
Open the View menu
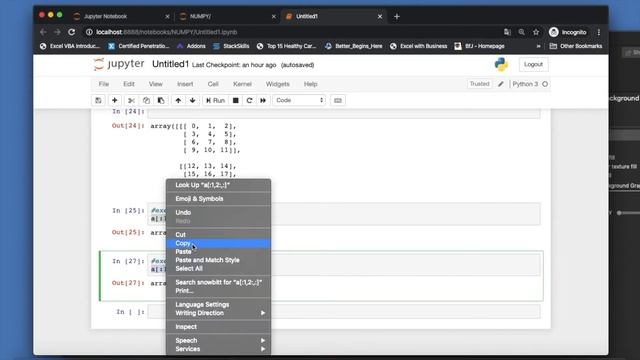click(x=156, y=84)
